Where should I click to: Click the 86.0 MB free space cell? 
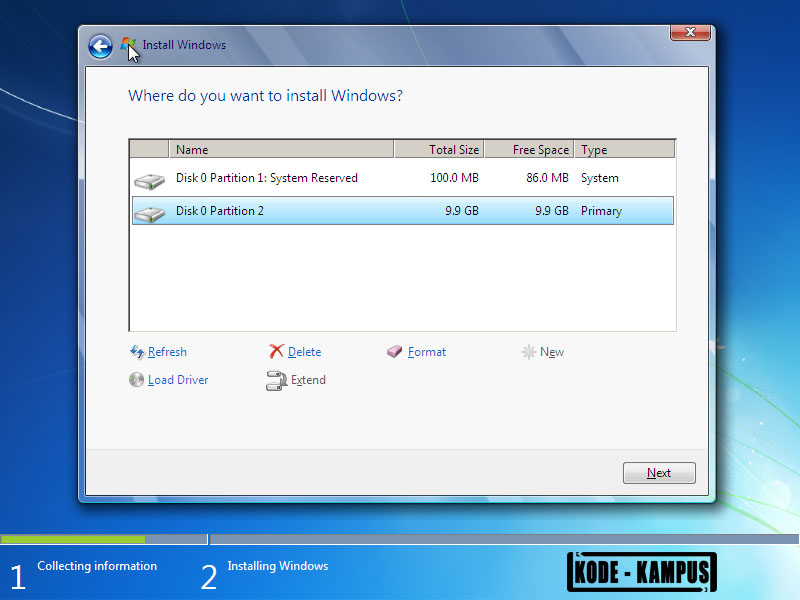[x=547, y=178]
